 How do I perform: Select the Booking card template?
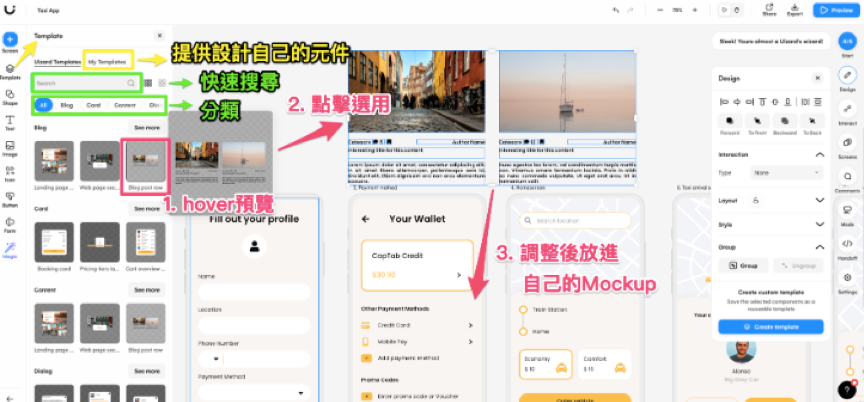pos(54,242)
